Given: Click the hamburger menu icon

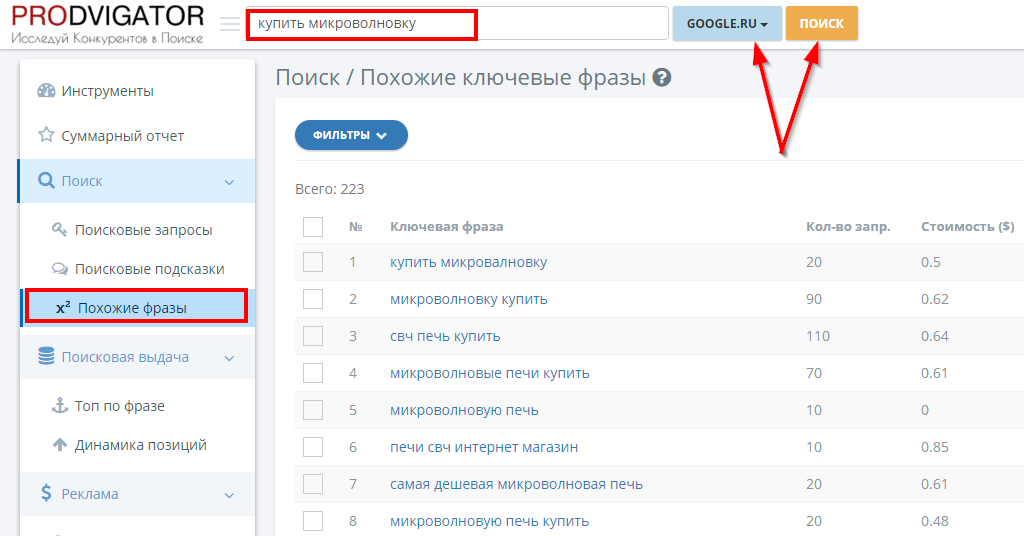Looking at the screenshot, I should point(230,24).
